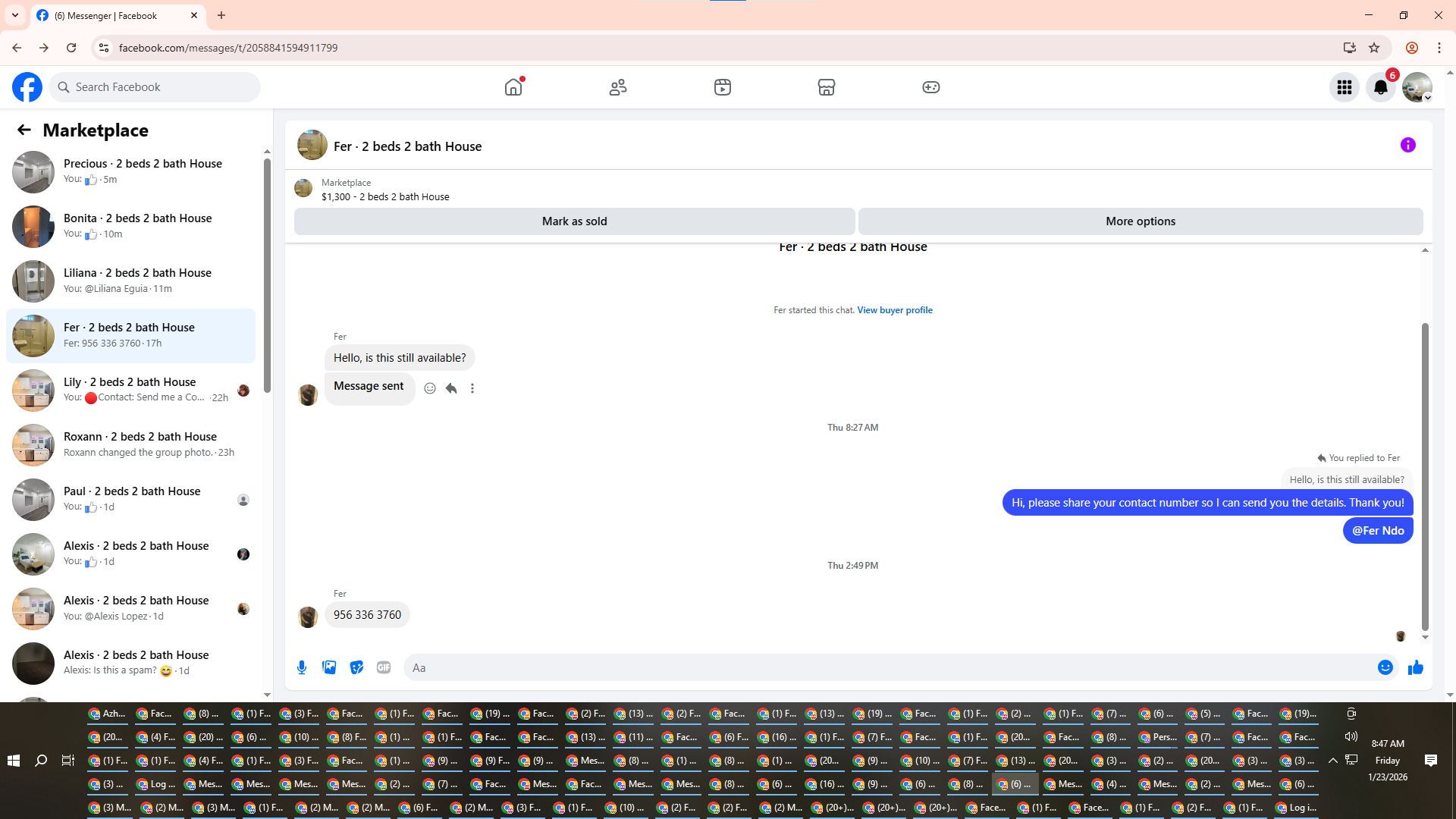Image resolution: width=1456 pixels, height=819 pixels.
Task: Open emoji picker in message box
Action: pos(1385,667)
